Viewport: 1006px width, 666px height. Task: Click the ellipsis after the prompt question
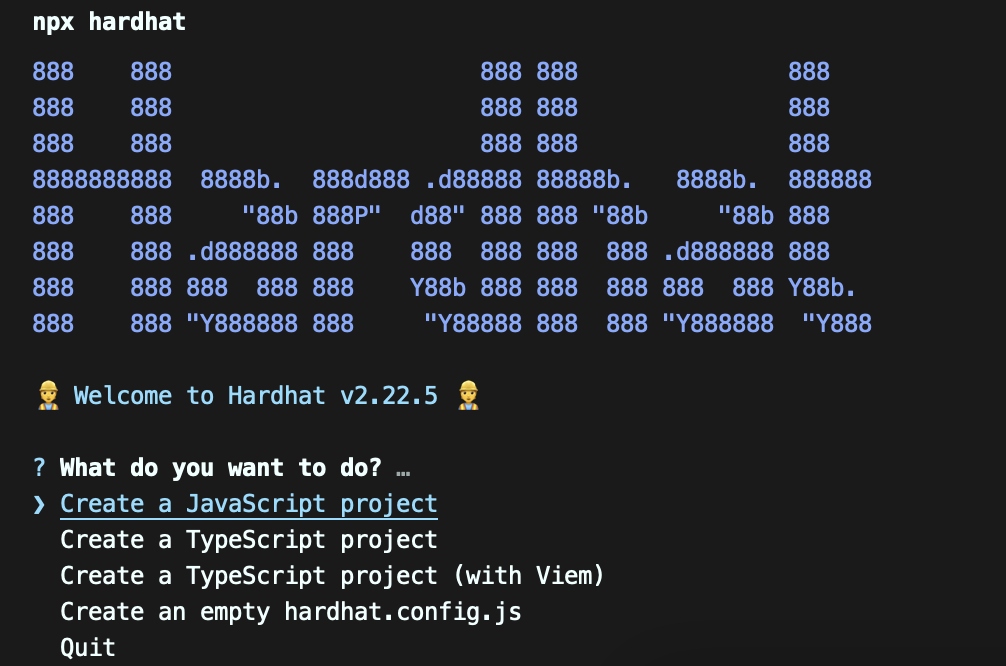pos(403,468)
